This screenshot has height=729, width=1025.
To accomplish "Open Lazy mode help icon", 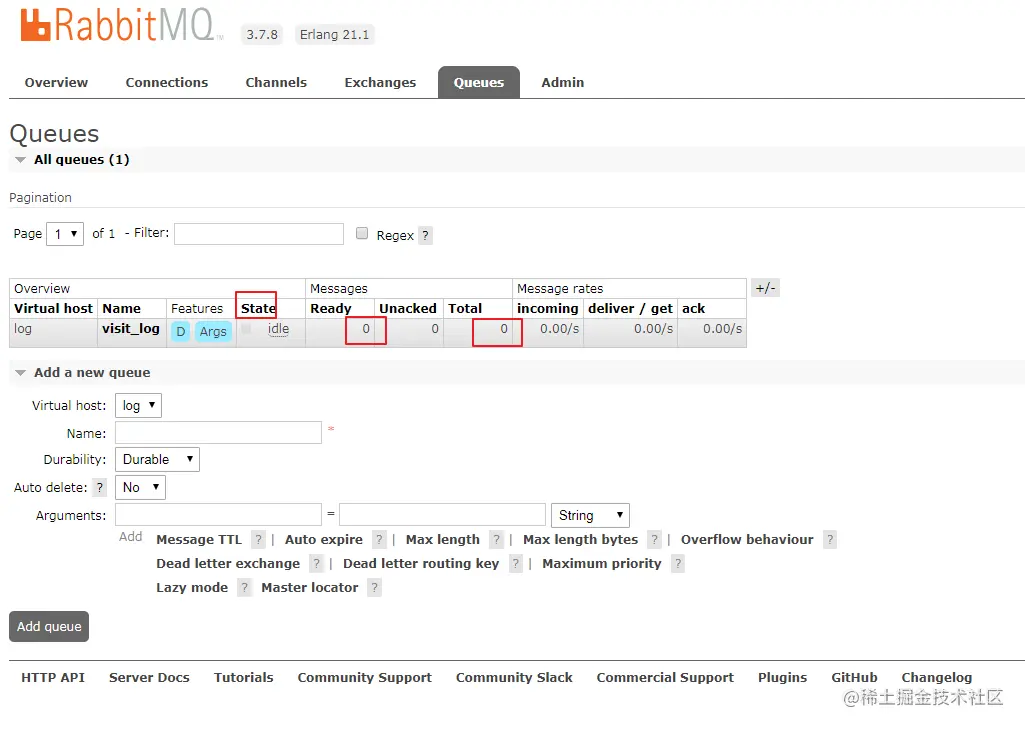I will (244, 588).
